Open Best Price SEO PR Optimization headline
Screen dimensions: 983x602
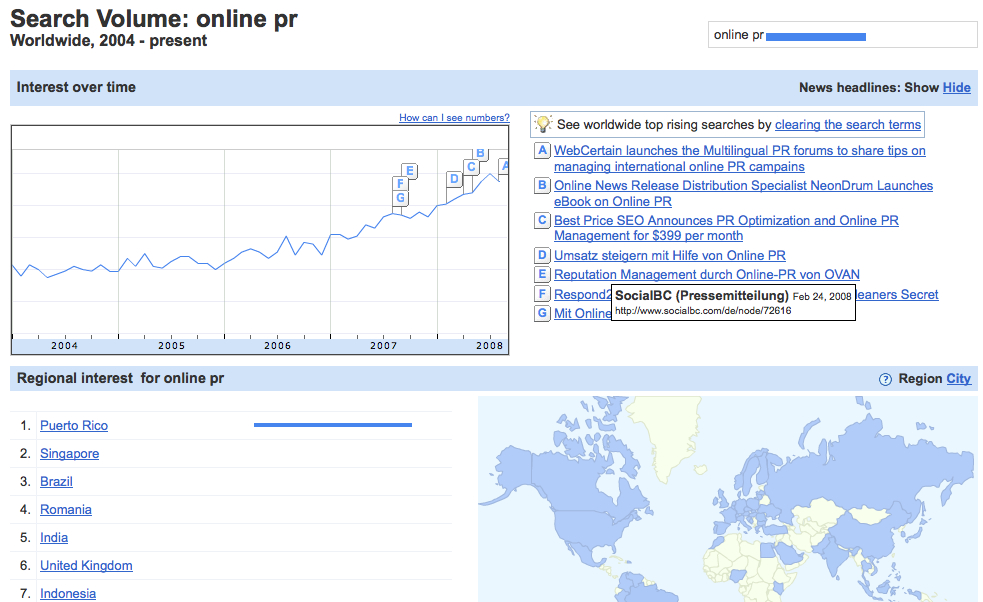726,221
